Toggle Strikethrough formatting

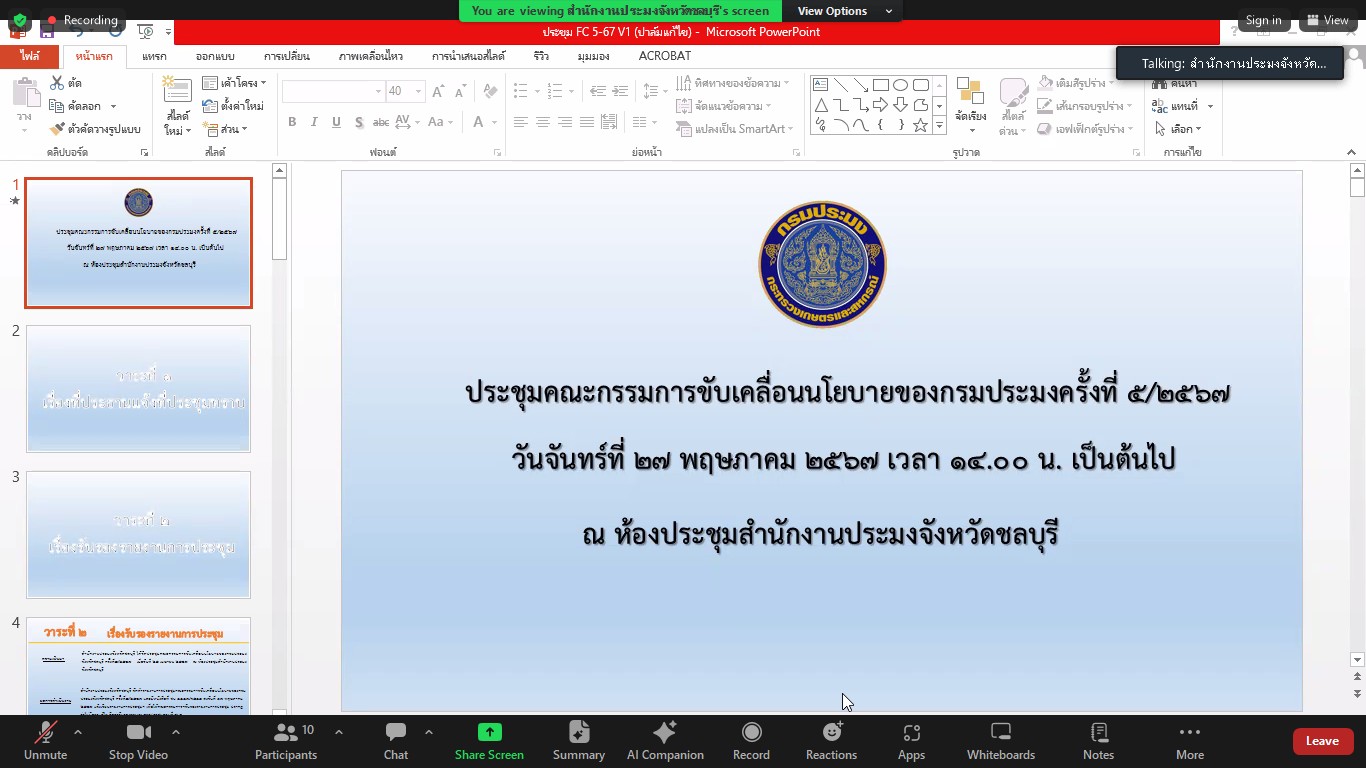[x=381, y=122]
